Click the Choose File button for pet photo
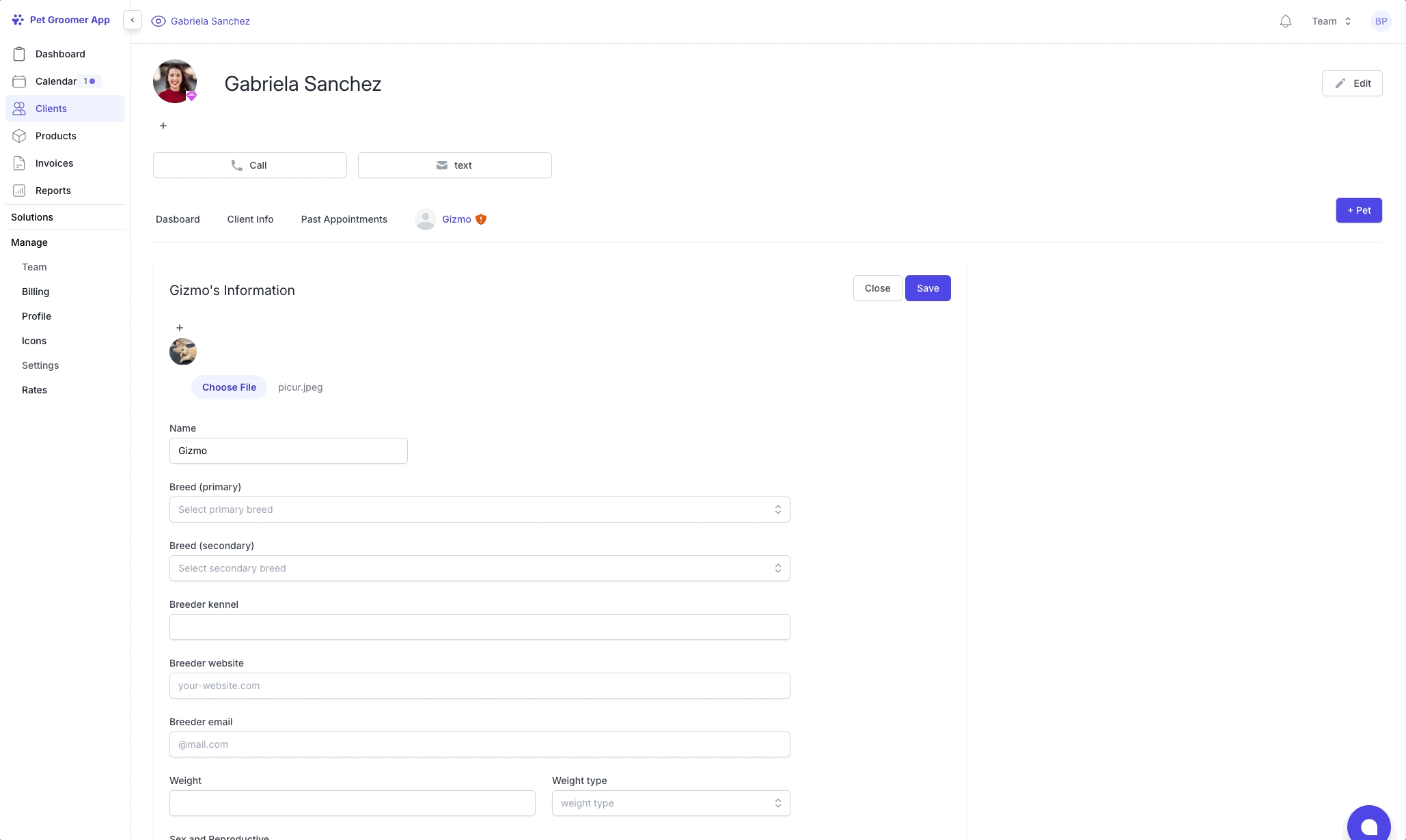 pos(228,387)
